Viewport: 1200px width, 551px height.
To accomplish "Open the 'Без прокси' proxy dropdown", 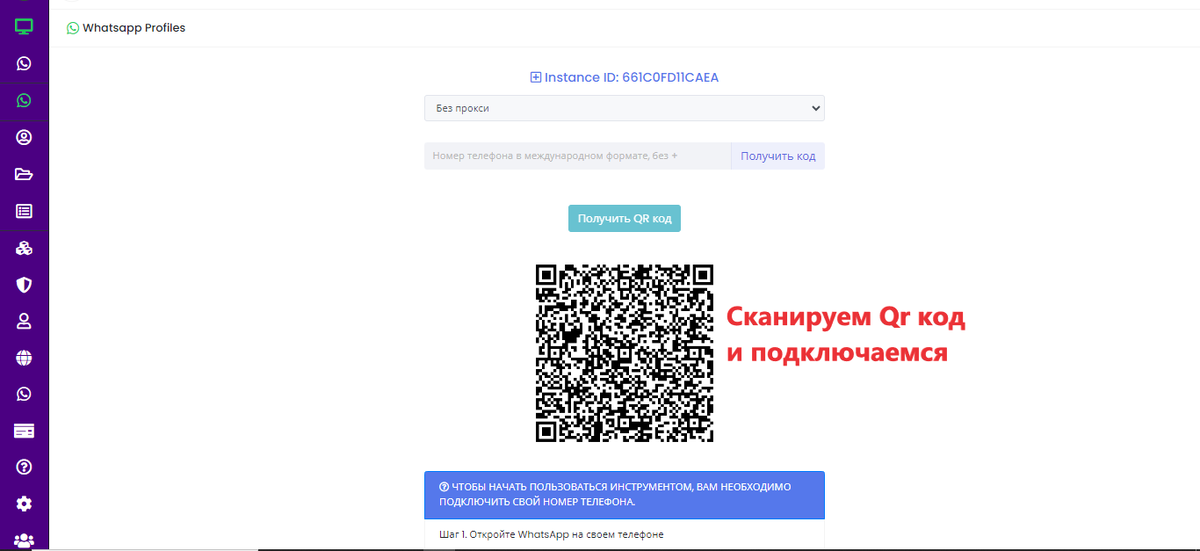I will [x=624, y=107].
